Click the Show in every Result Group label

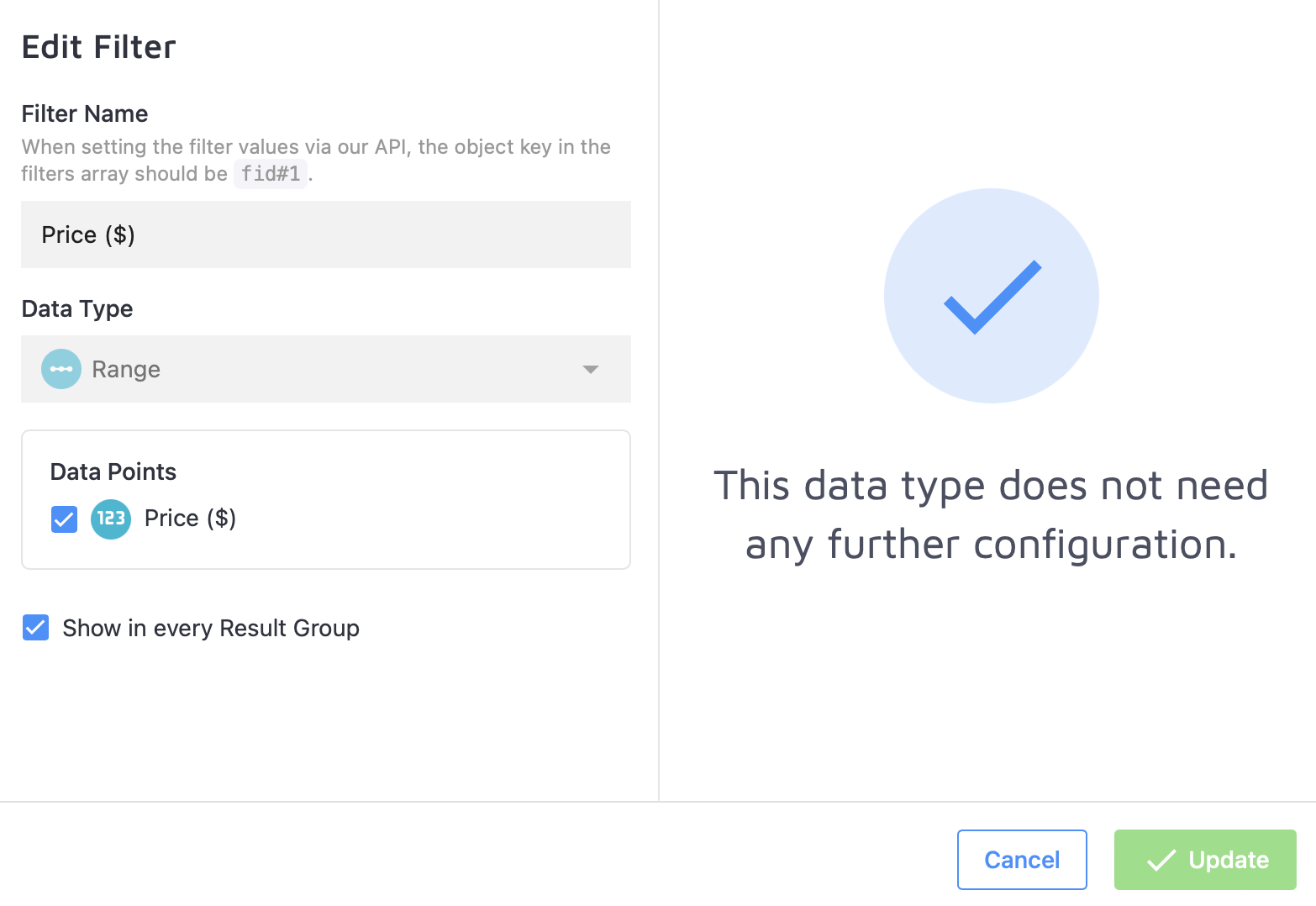pyautogui.click(x=211, y=629)
